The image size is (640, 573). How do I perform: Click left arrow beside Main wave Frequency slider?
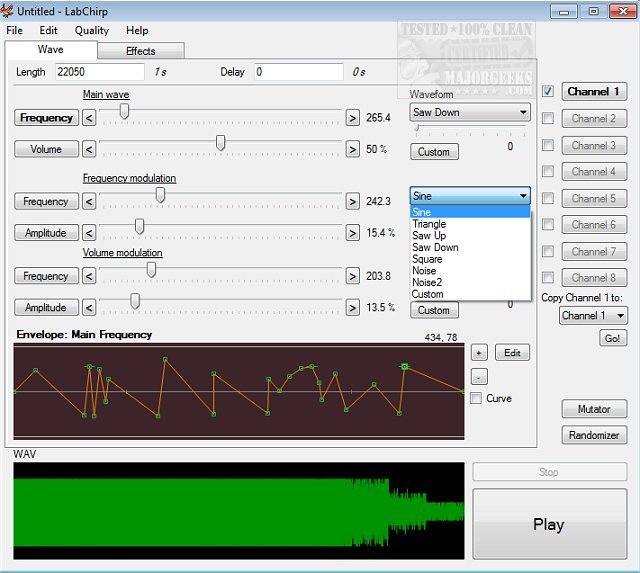point(89,118)
